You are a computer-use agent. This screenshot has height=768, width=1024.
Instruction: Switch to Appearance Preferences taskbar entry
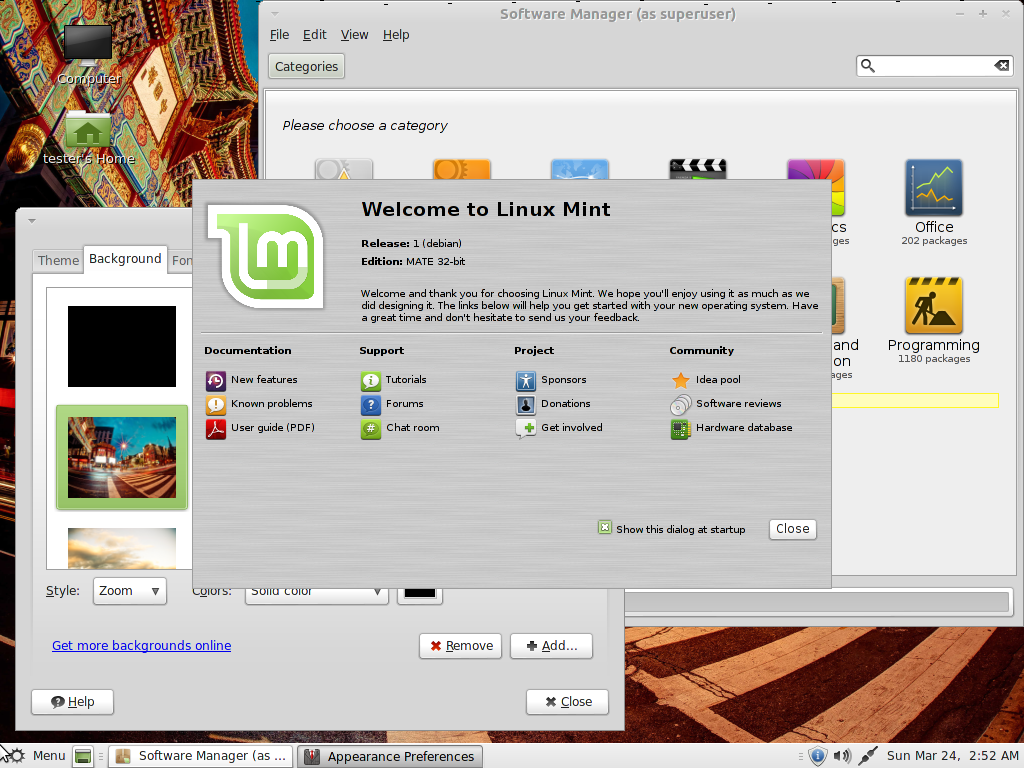(x=390, y=756)
